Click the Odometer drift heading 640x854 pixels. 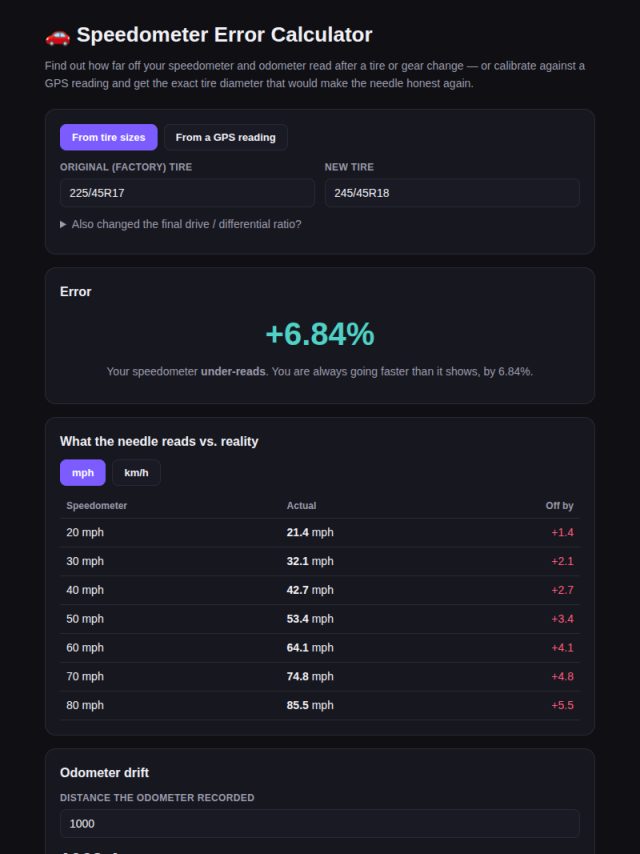[104, 772]
